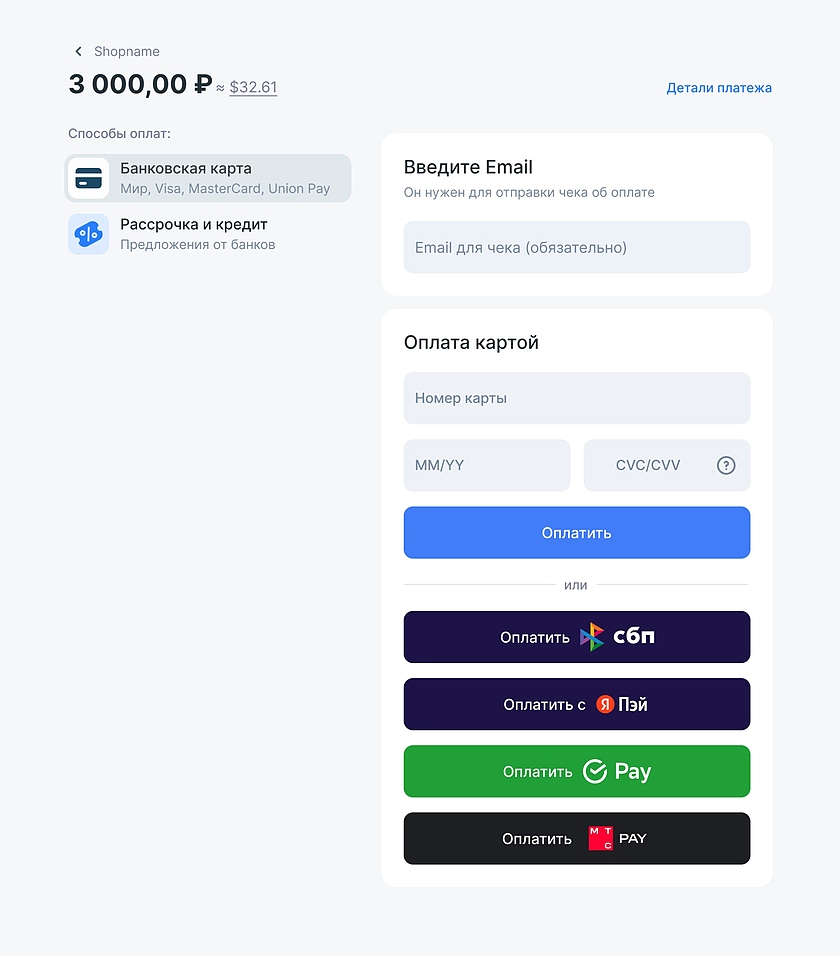Pay with the Оплатить с Пэй button

[x=576, y=704]
